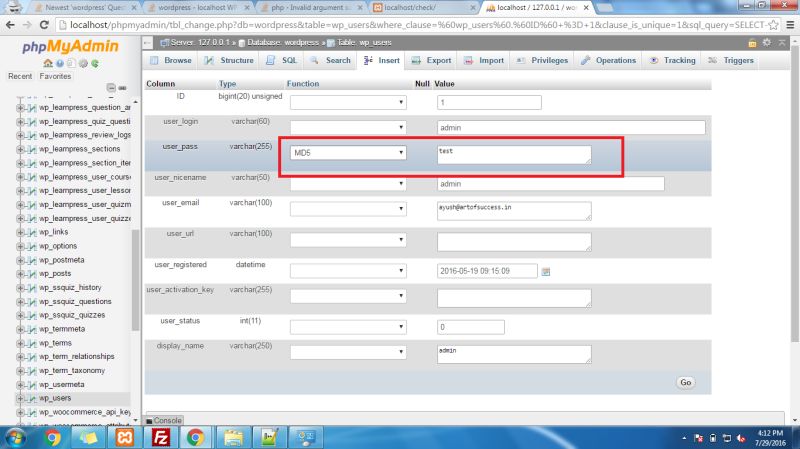Expand wp_posts table node
The width and height of the screenshot is (800, 449).
tap(20, 274)
